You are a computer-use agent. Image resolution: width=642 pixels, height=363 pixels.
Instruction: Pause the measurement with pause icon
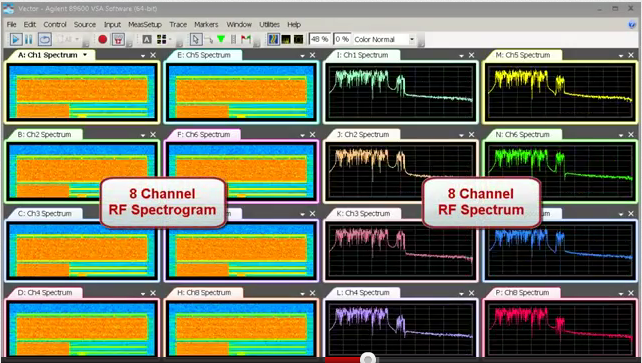[29, 39]
